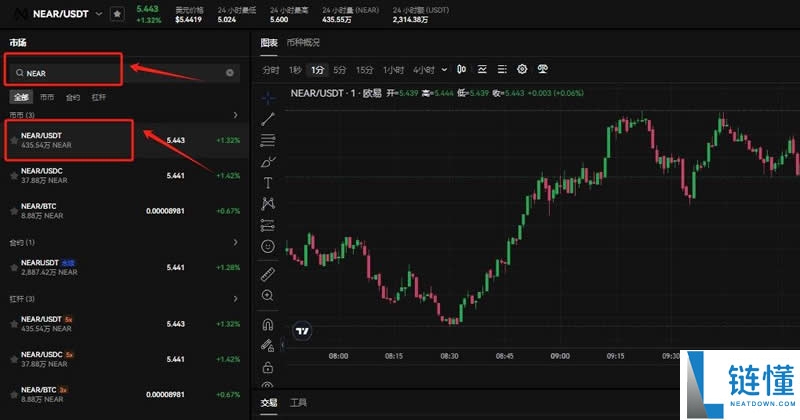Select the ruler measure tool
The height and width of the screenshot is (420, 800).
coord(268,275)
